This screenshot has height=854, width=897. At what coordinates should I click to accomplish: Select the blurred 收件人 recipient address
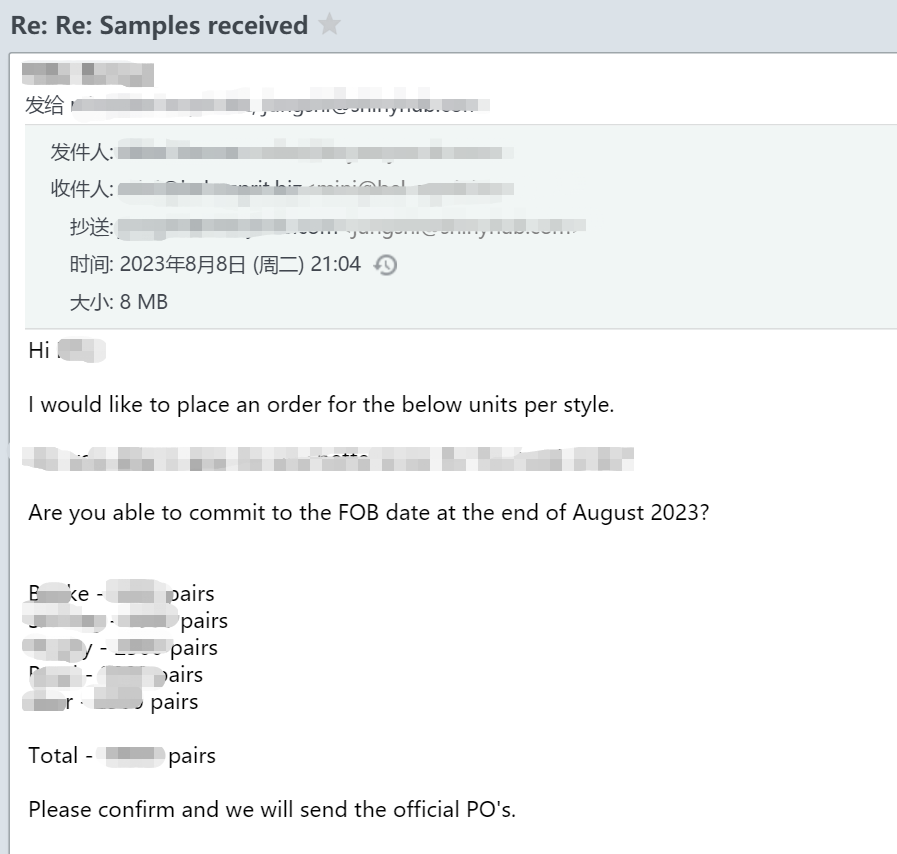click(x=315, y=188)
